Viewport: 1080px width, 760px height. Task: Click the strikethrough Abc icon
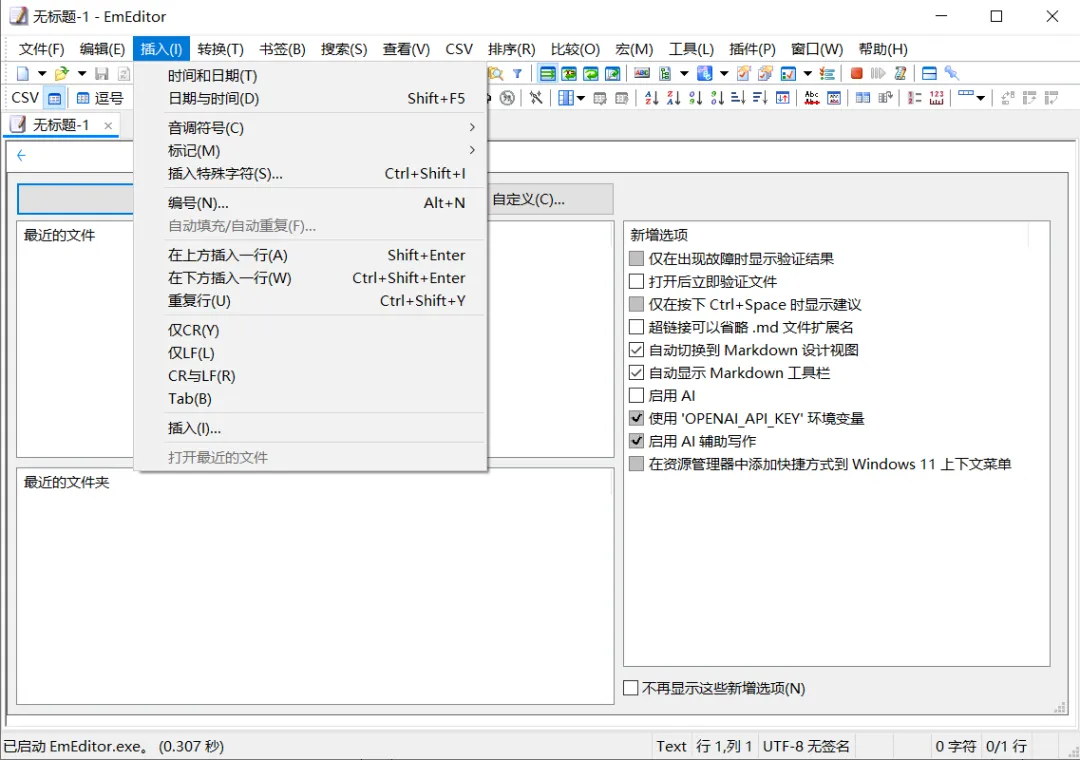tap(812, 98)
